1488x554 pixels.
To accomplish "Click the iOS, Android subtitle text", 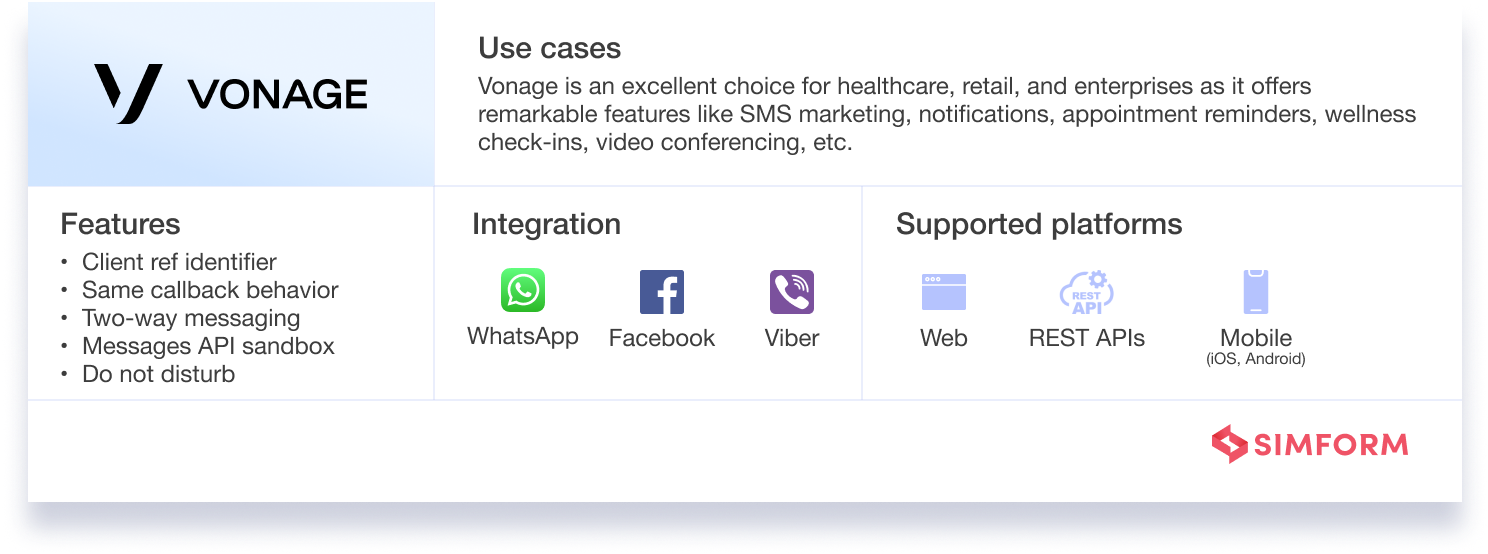I will [1256, 359].
